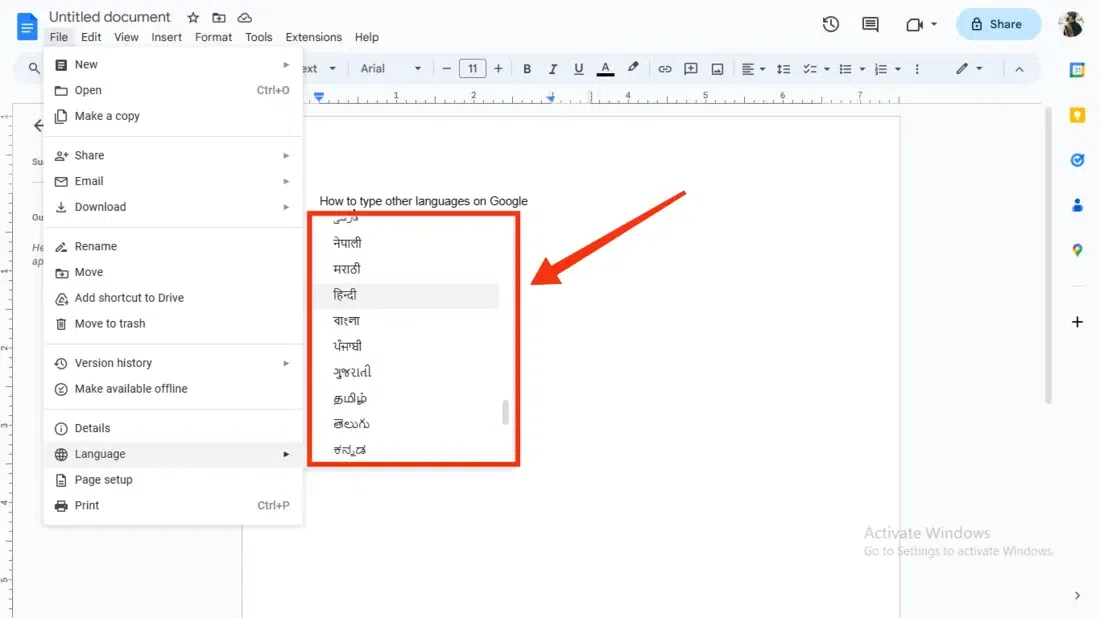Toggle Underline formatting
The height and width of the screenshot is (618, 1100).
pyautogui.click(x=578, y=69)
